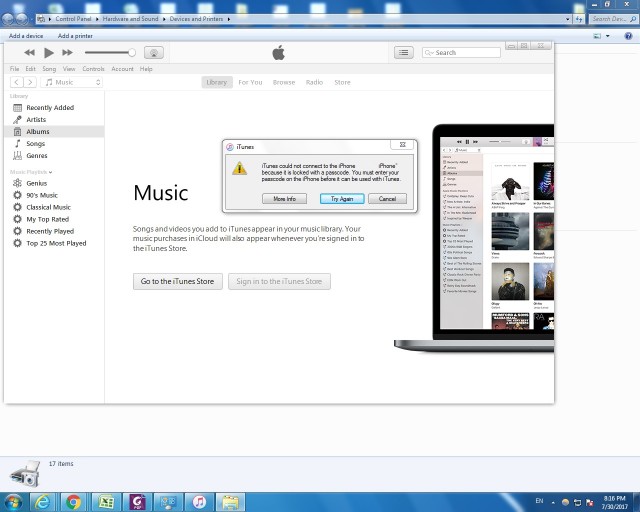The width and height of the screenshot is (640, 512).
Task: Click the iTunes forward navigation arrow
Action: (x=30, y=82)
